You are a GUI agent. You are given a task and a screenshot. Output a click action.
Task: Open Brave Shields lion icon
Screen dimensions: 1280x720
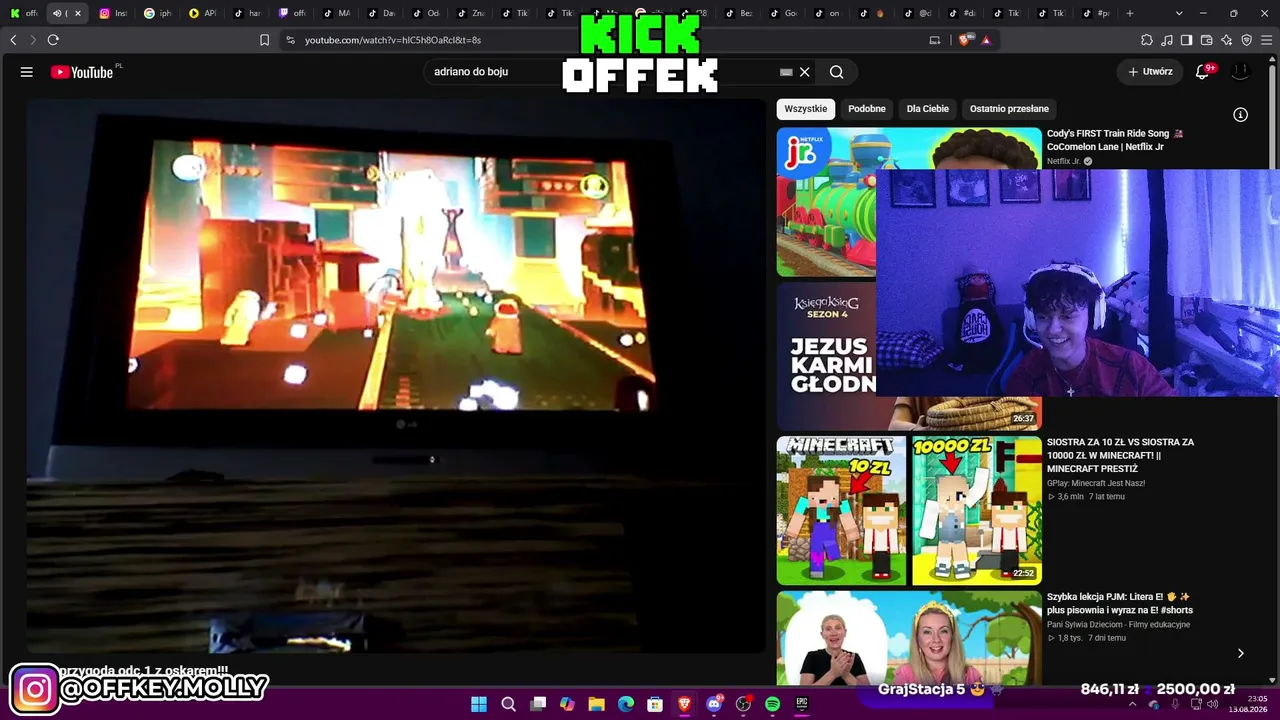pyautogui.click(x=965, y=40)
